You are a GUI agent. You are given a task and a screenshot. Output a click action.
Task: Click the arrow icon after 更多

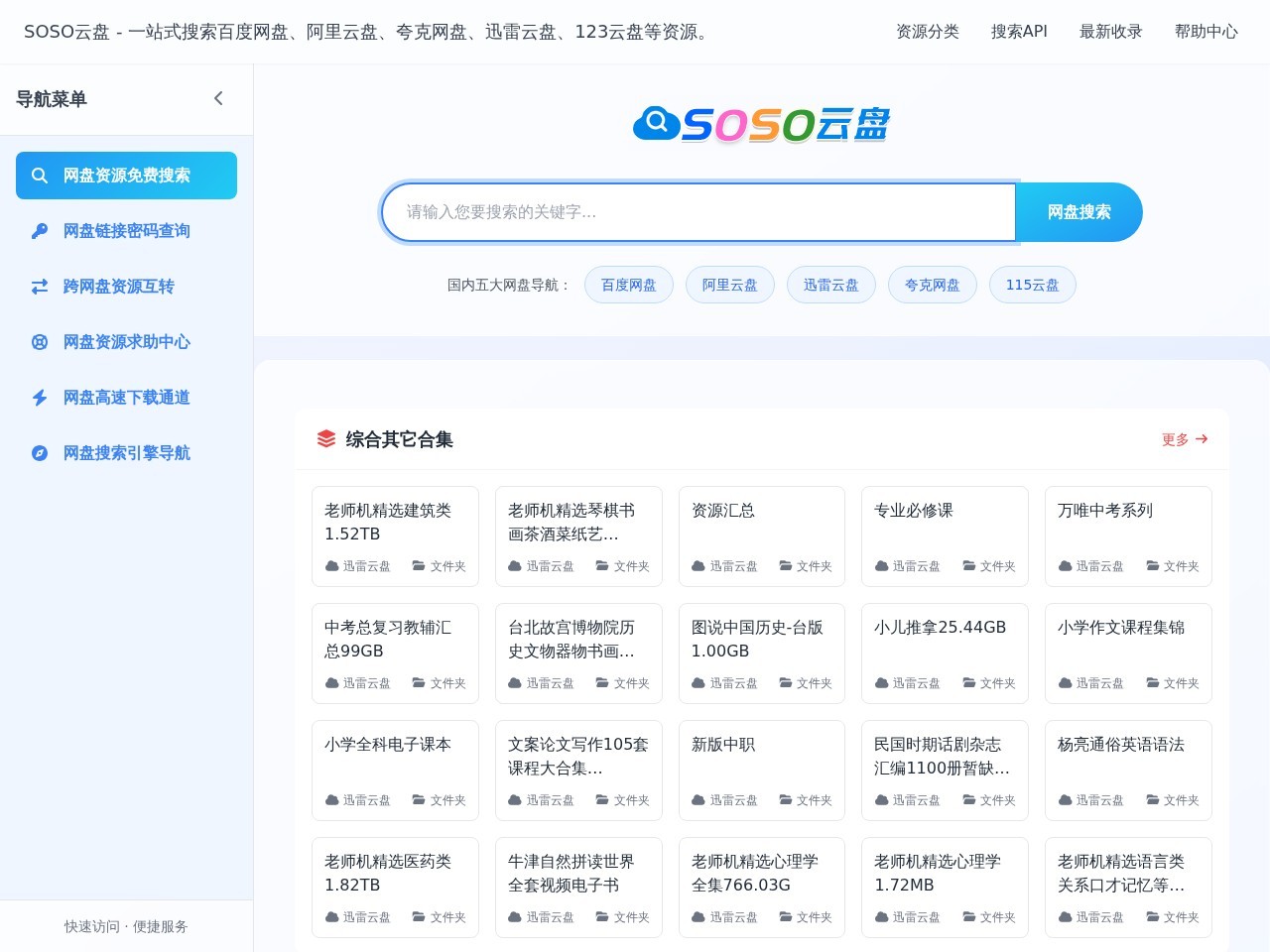pos(1202,438)
